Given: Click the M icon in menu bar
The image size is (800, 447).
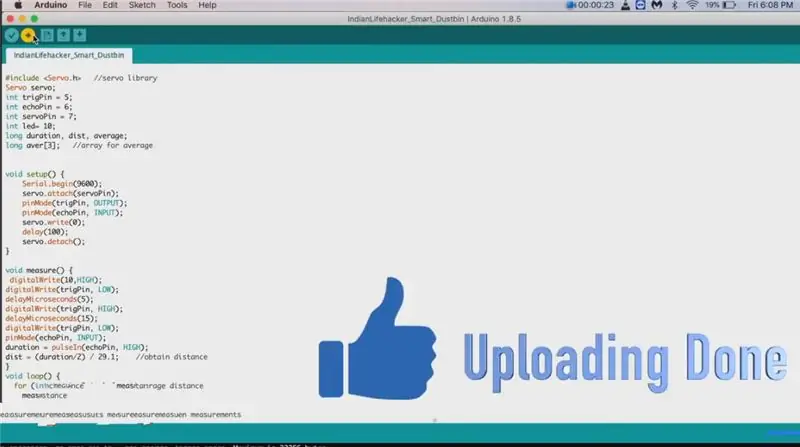Looking at the screenshot, I should click(x=657, y=5).
